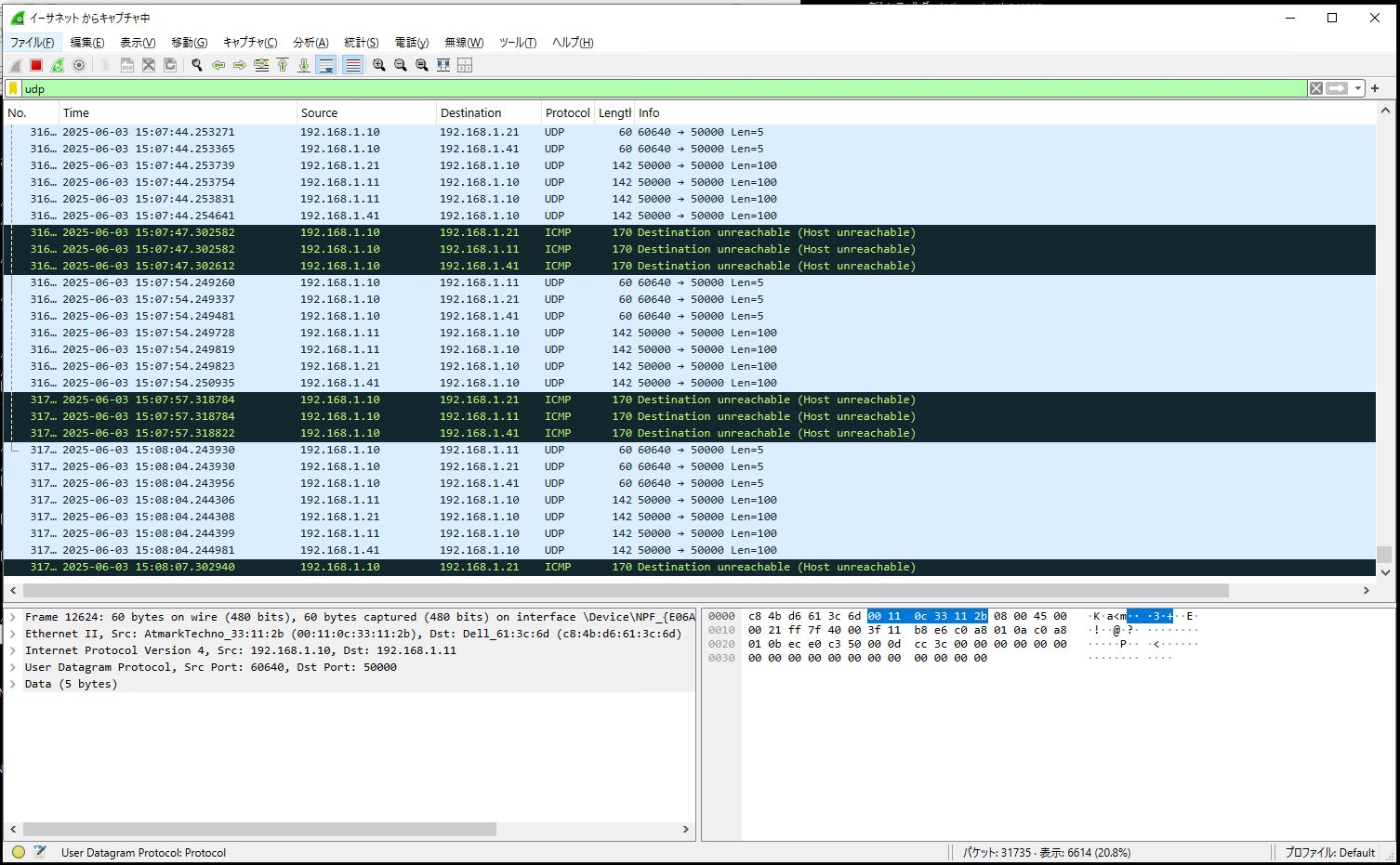Open capture options gear icon
Screen dimensions: 1400x865
(x=79, y=65)
